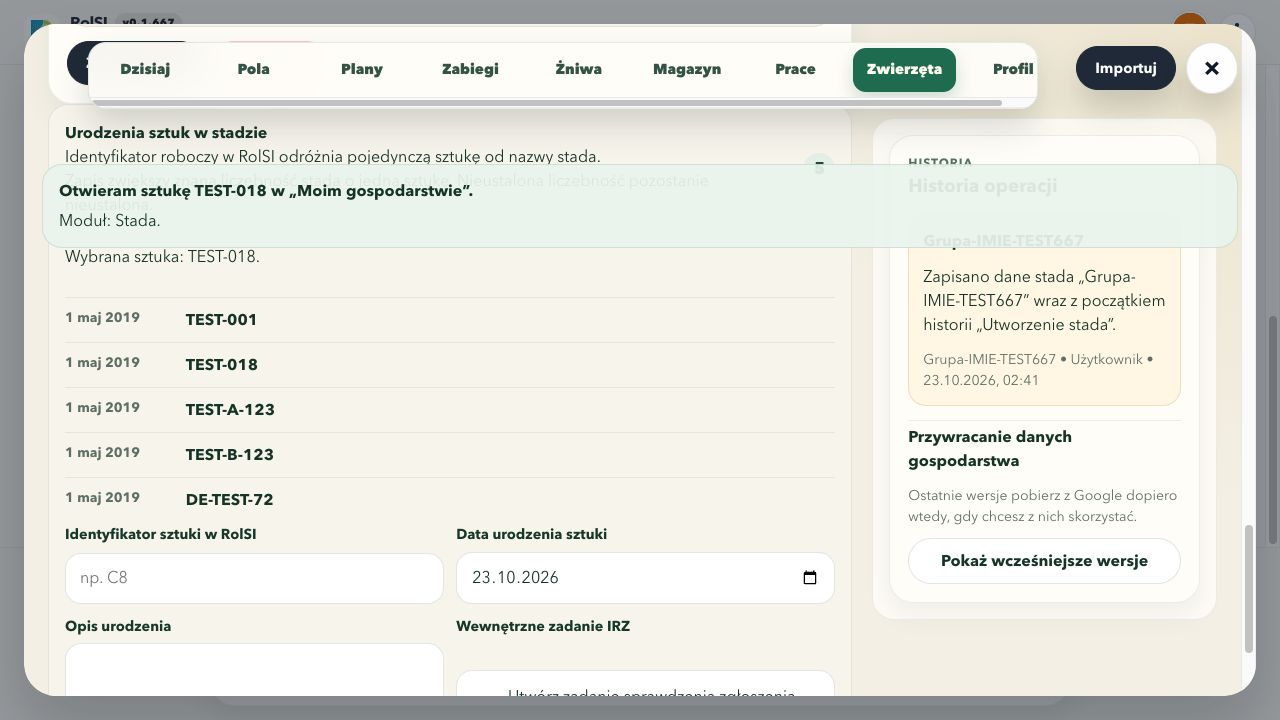Select the TEST-A-123 animal row

pos(450,410)
